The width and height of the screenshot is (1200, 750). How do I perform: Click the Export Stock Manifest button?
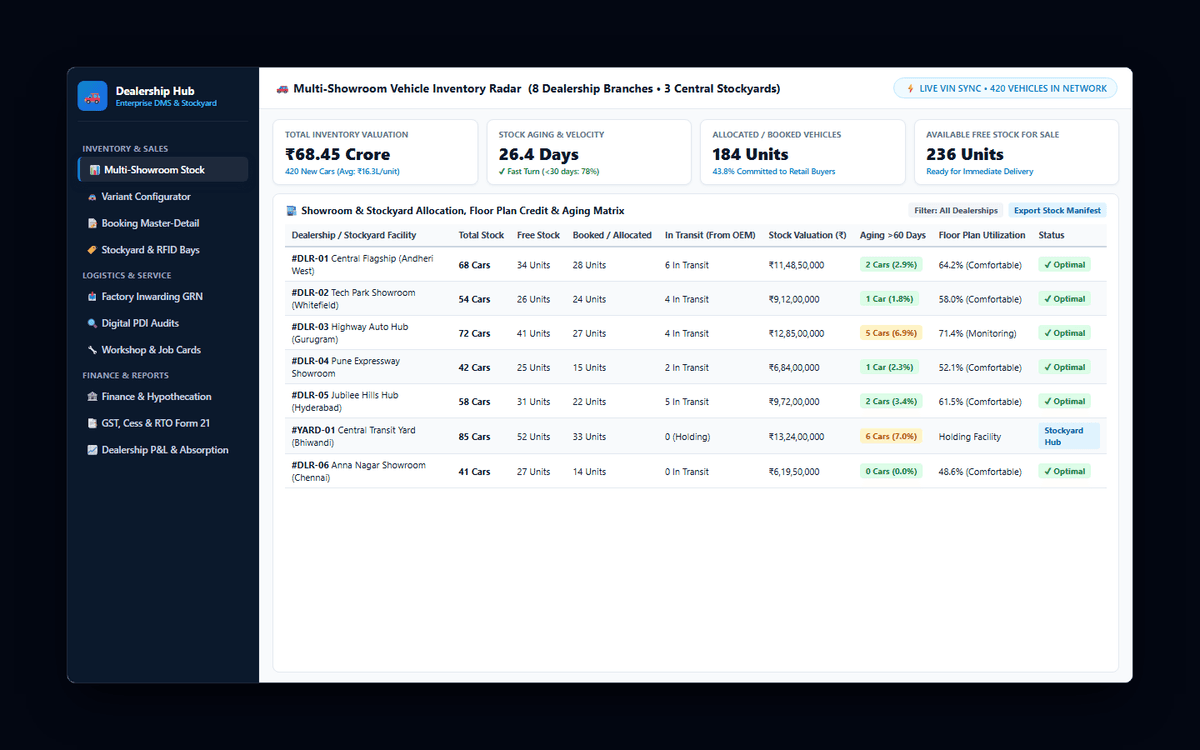tap(1057, 211)
